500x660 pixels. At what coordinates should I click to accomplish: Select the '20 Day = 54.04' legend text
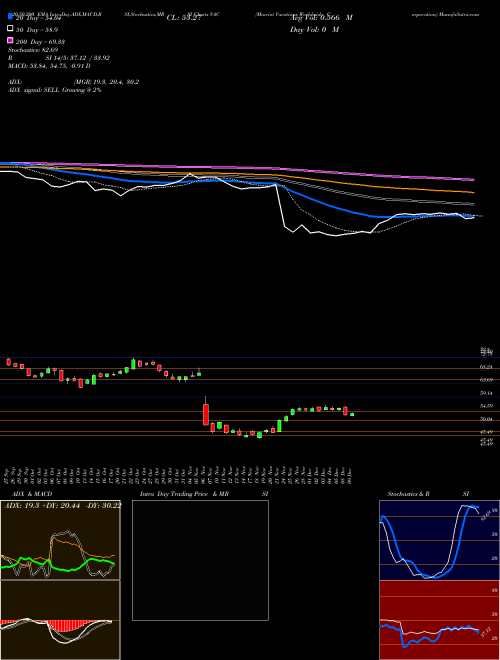[39, 18]
